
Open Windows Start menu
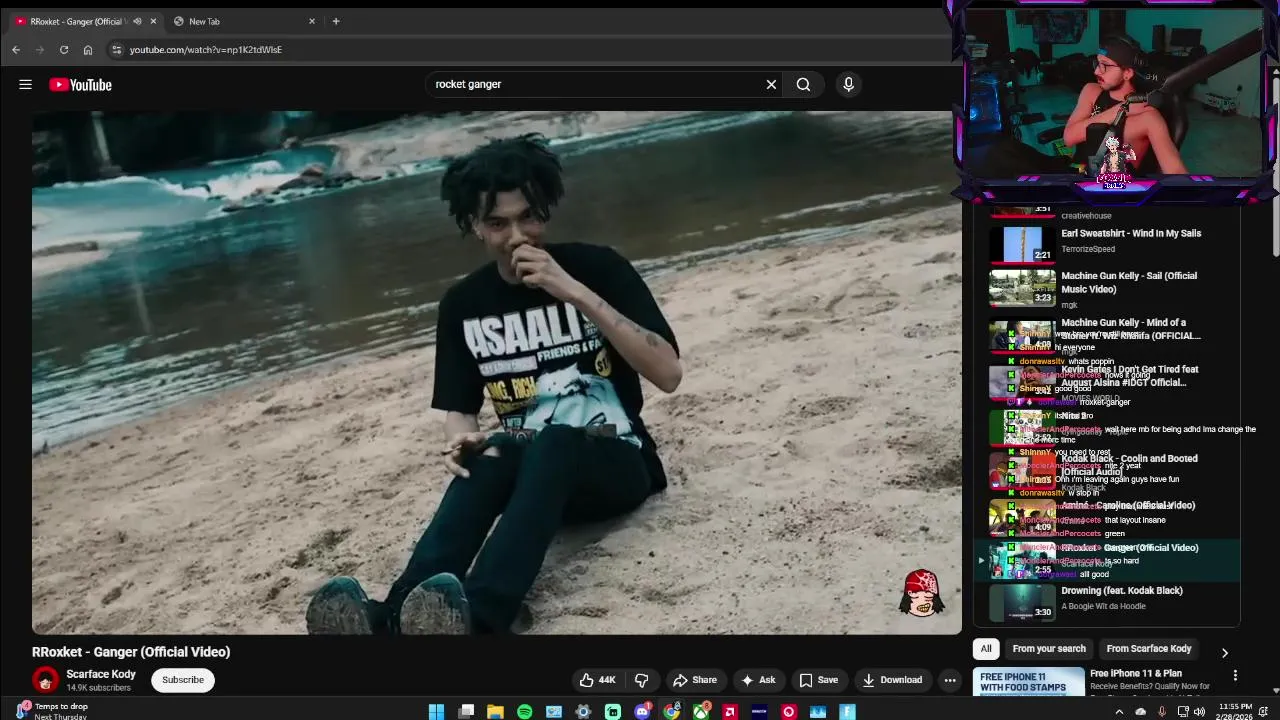point(436,712)
